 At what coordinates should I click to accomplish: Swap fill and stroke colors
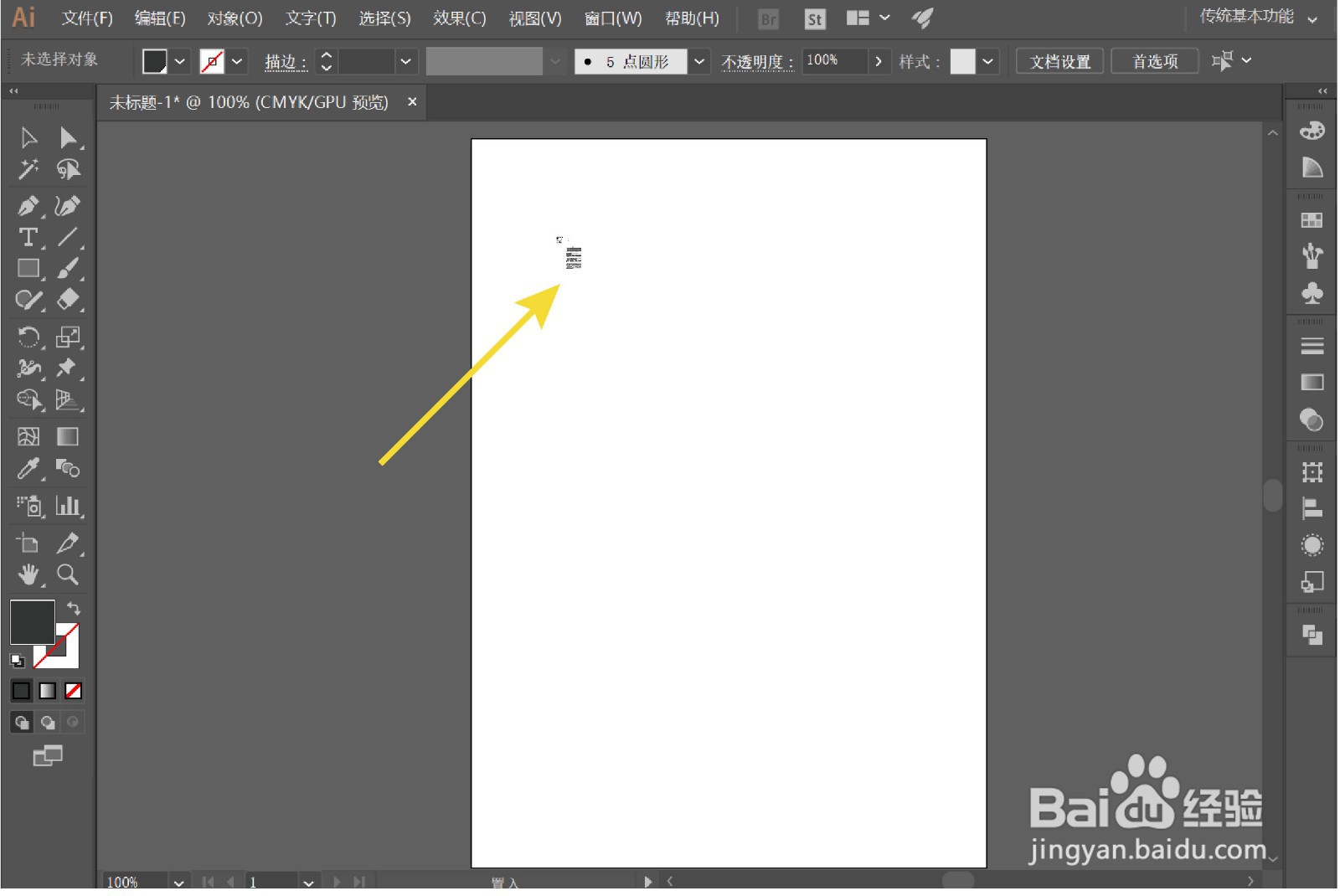click(74, 608)
